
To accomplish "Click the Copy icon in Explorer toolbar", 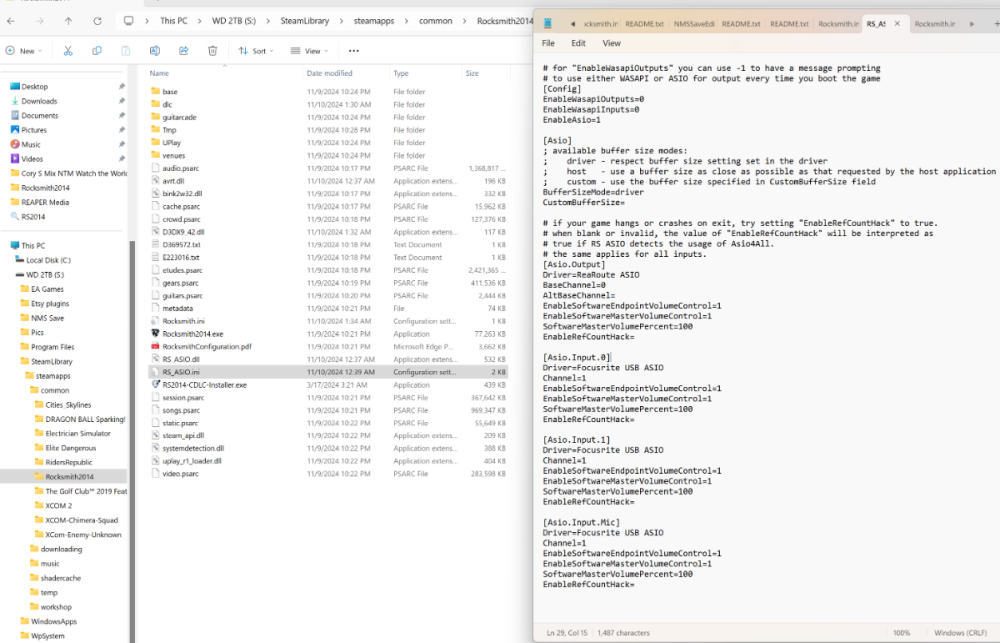I will pyautogui.click(x=97, y=51).
